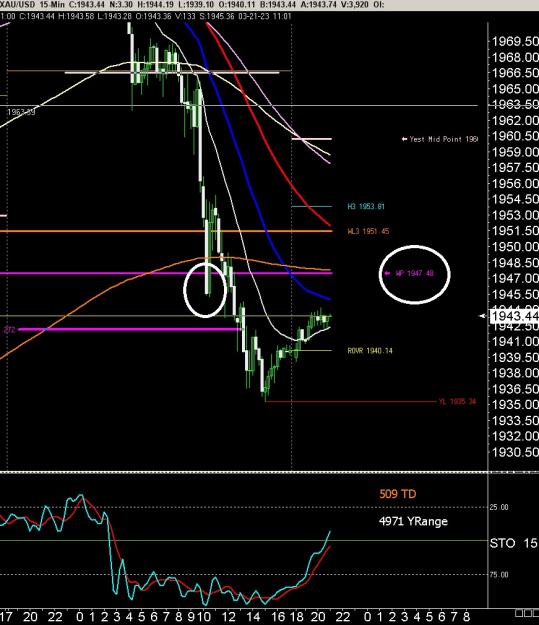The height and width of the screenshot is (625, 539).
Task: Click the 1963.39 level label at left
Action: point(21,112)
